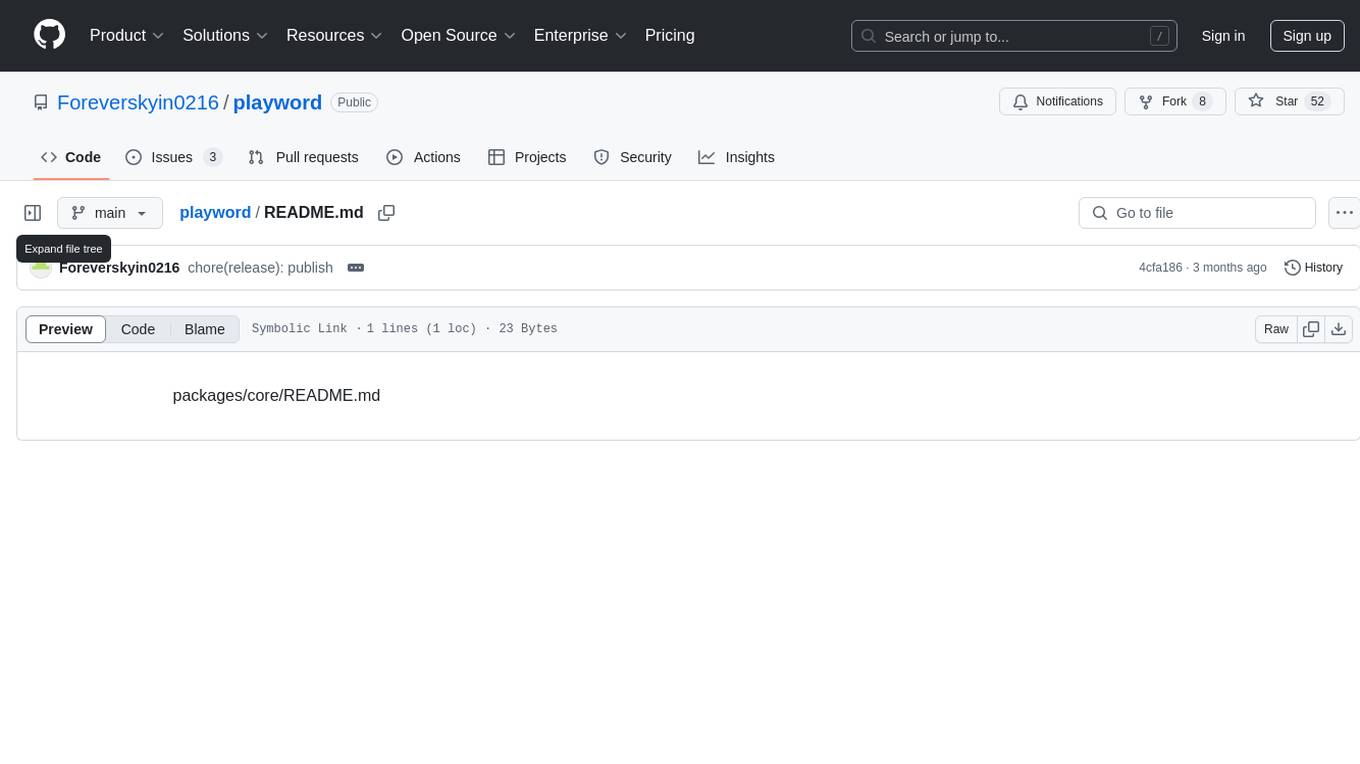
Task: Open the Projects tab
Action: pyautogui.click(x=527, y=157)
